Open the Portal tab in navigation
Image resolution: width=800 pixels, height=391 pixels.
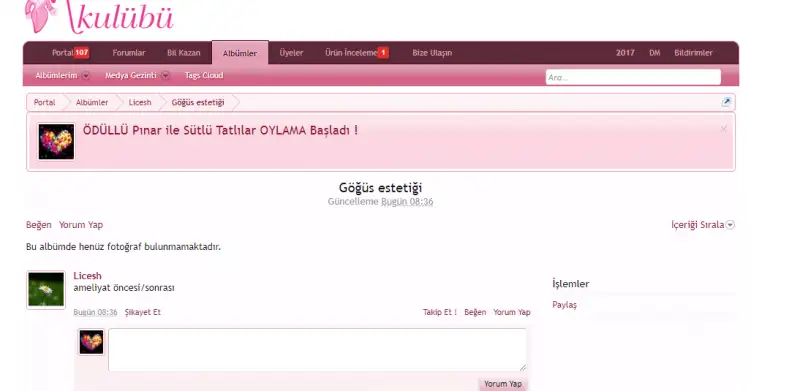[x=63, y=53]
